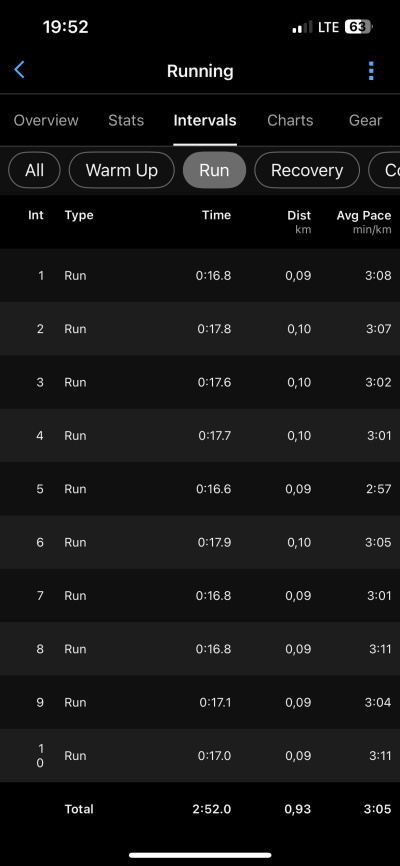Tap the blue back arrow
This screenshot has height=866, width=400.
pos(19,70)
